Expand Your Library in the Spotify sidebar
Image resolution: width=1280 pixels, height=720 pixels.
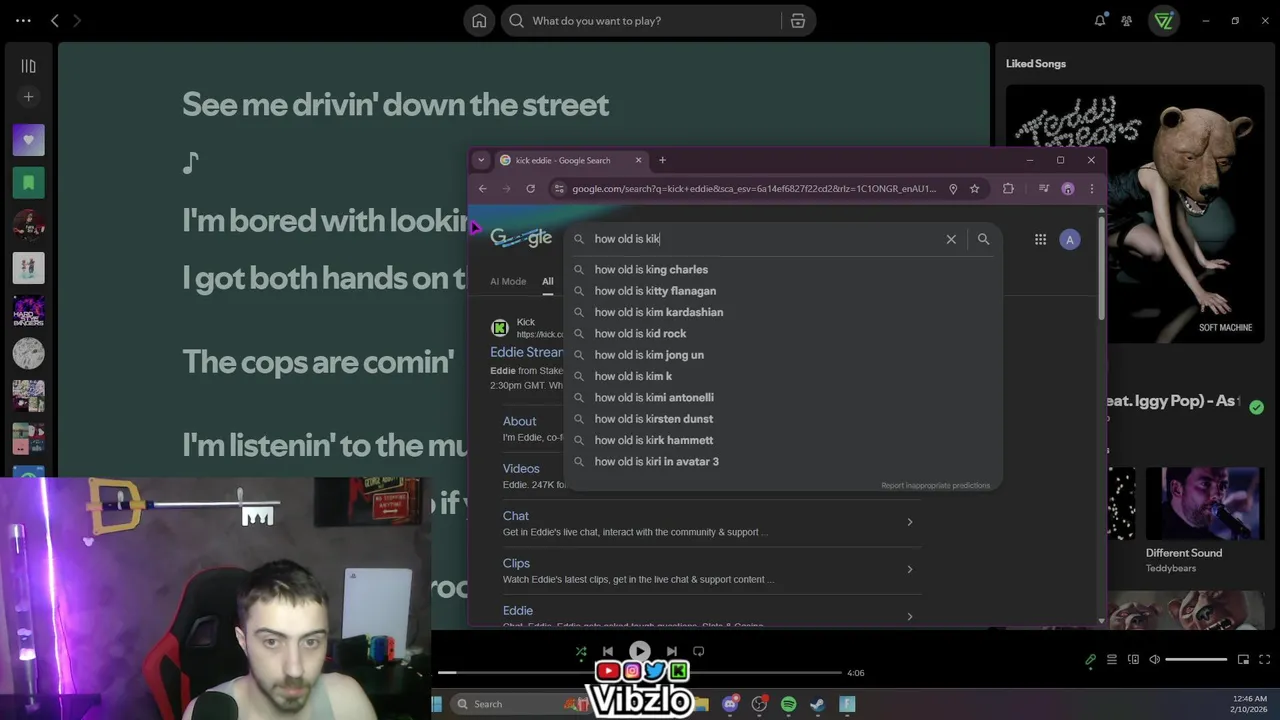[28, 66]
